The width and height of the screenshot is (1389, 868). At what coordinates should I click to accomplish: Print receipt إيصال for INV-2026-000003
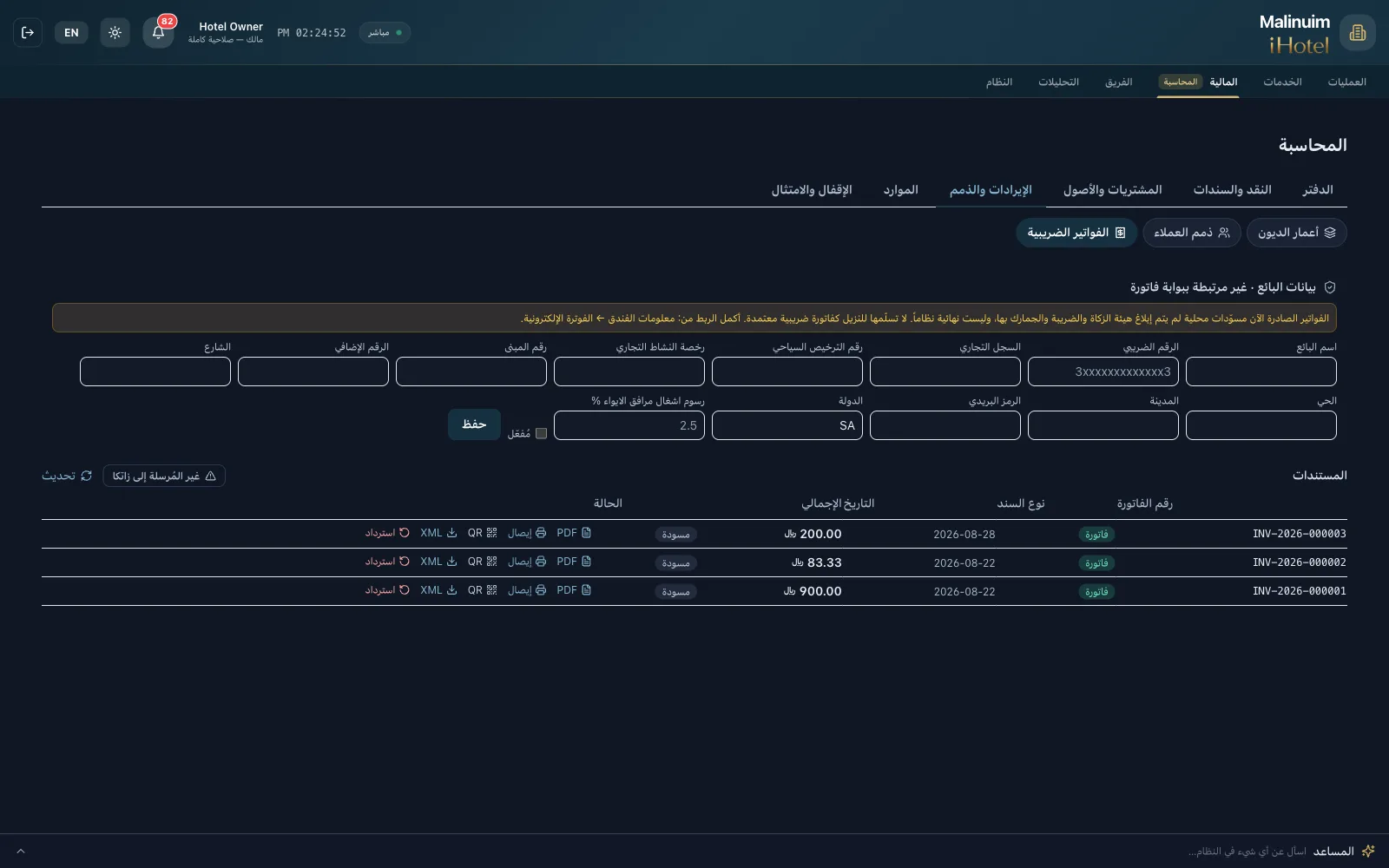[x=527, y=533]
